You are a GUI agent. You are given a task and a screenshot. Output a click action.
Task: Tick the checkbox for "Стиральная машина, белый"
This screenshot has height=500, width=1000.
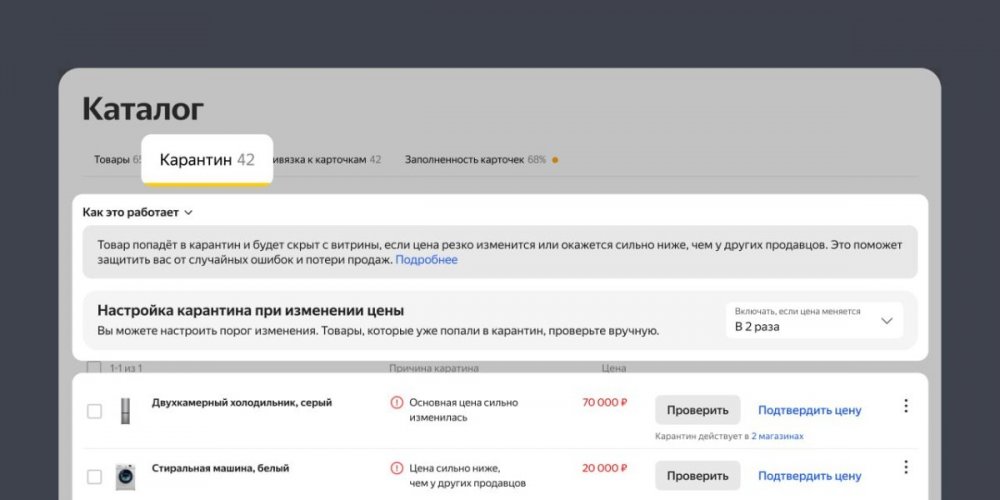pyautogui.click(x=94, y=476)
